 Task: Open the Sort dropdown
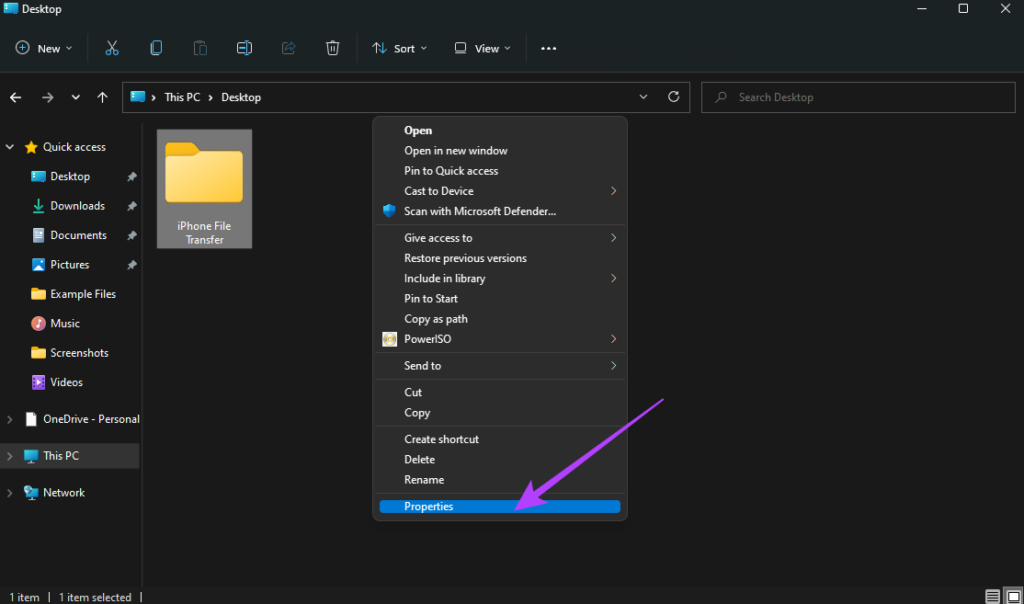[399, 48]
